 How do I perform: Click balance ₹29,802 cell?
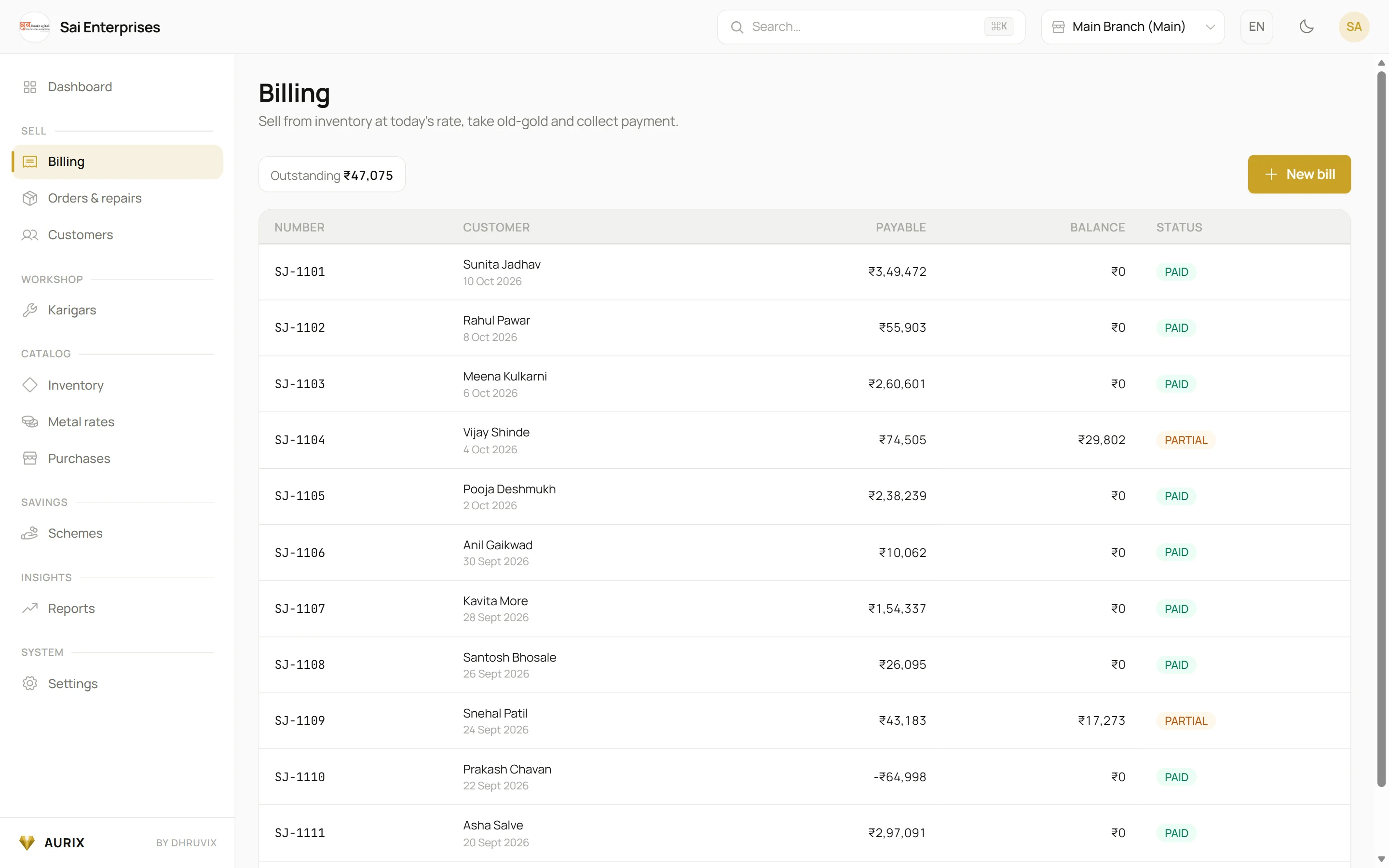(x=1101, y=440)
